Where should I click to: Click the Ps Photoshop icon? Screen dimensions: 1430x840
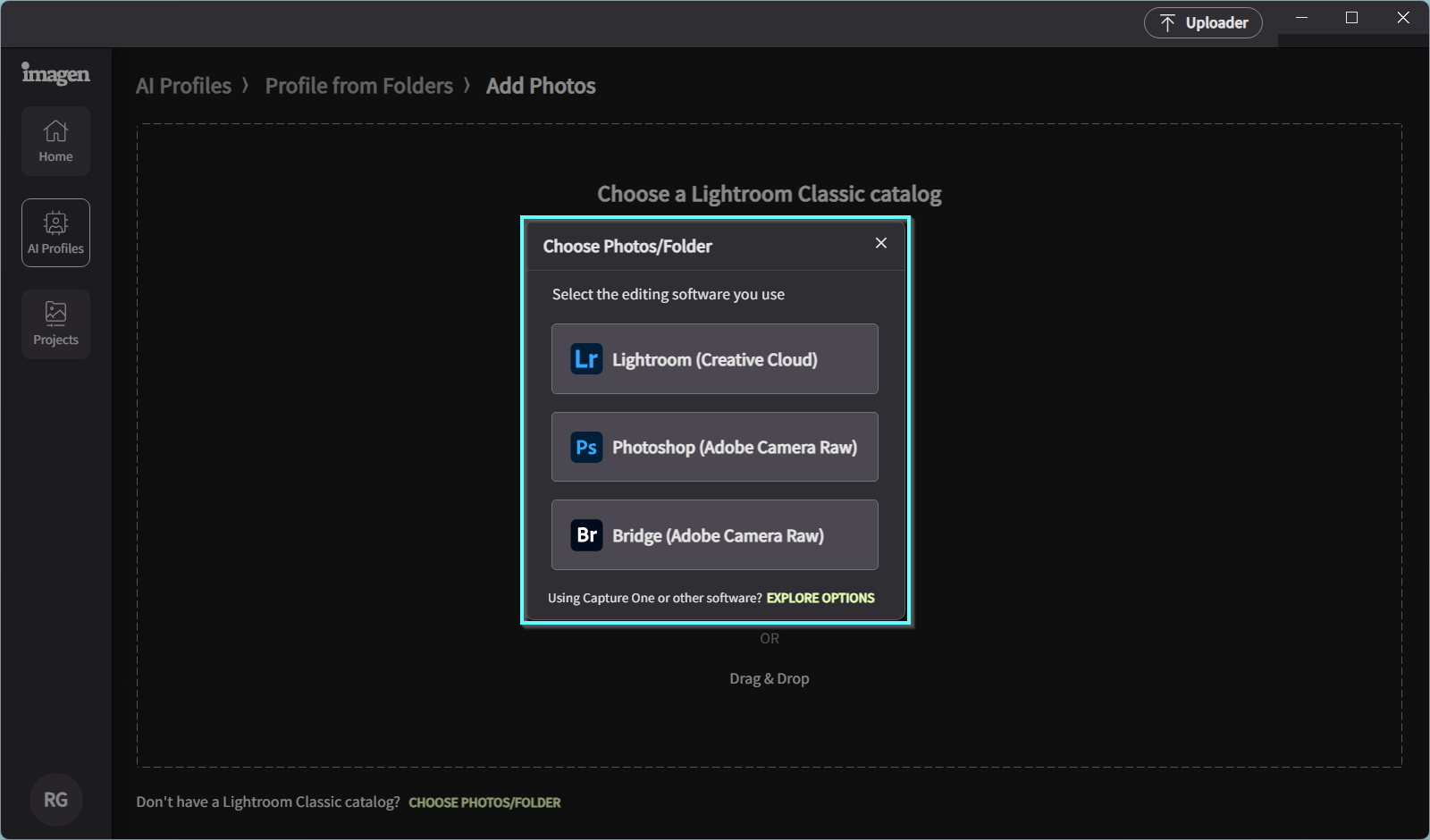586,447
